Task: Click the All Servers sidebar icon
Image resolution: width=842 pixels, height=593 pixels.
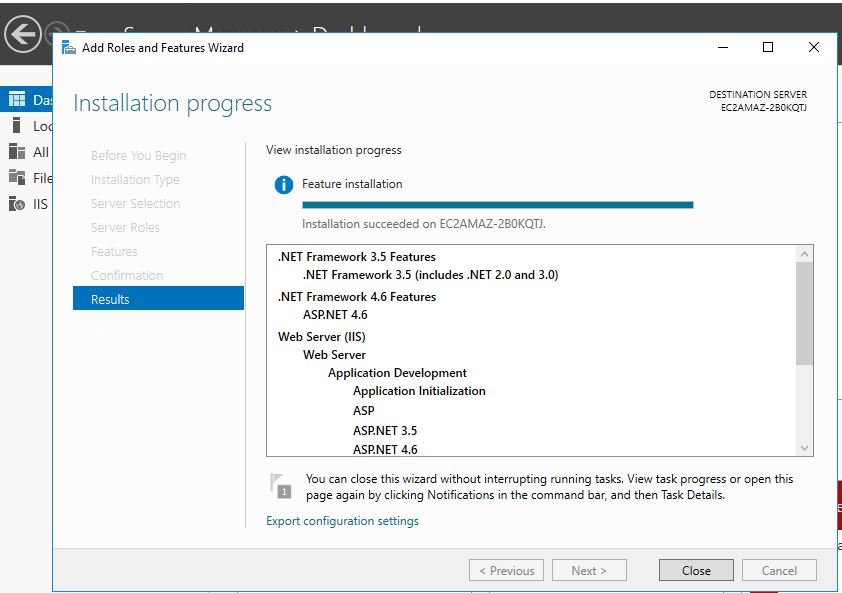Action: 16,152
